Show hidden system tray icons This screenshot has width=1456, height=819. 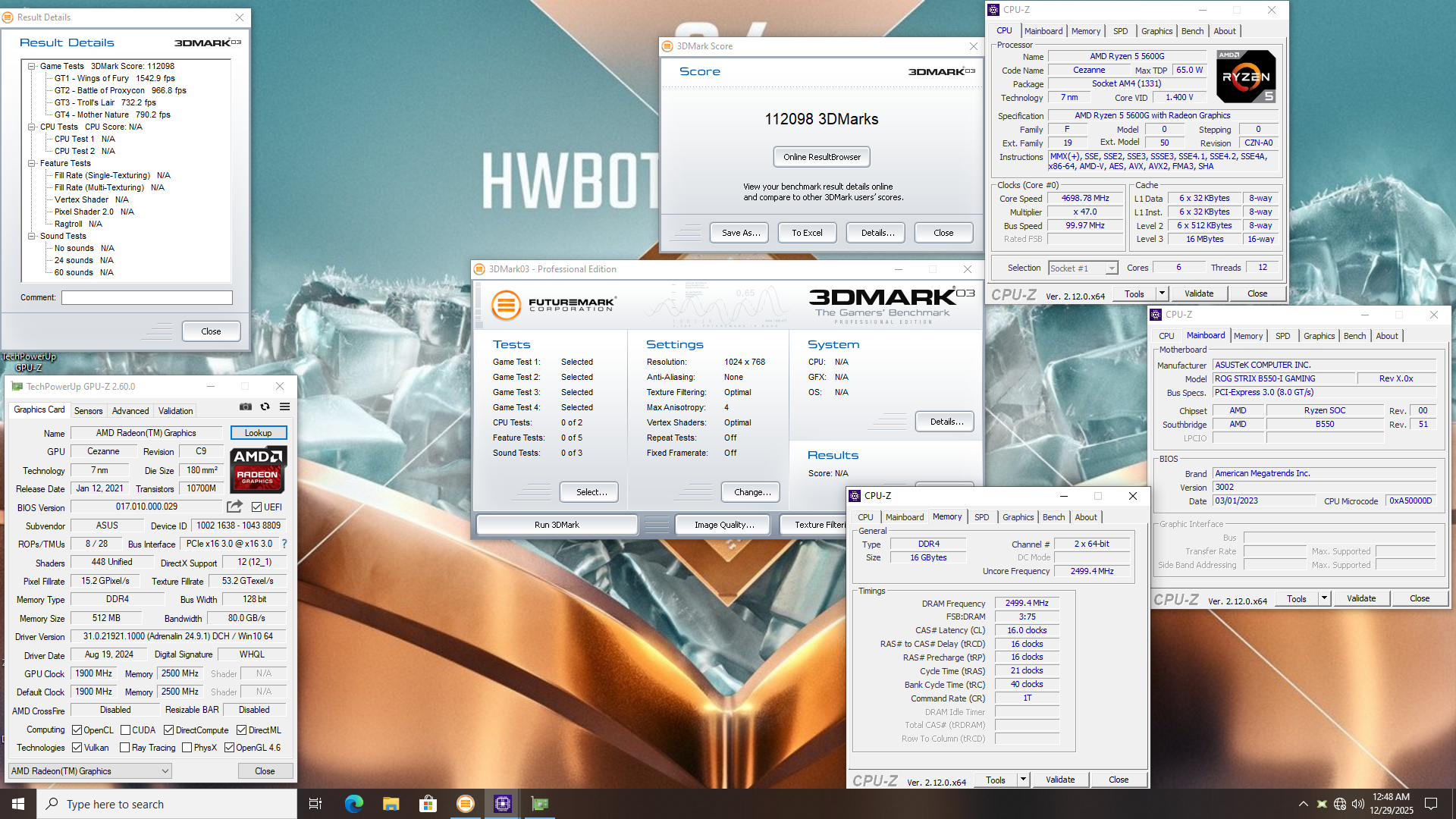(1303, 804)
